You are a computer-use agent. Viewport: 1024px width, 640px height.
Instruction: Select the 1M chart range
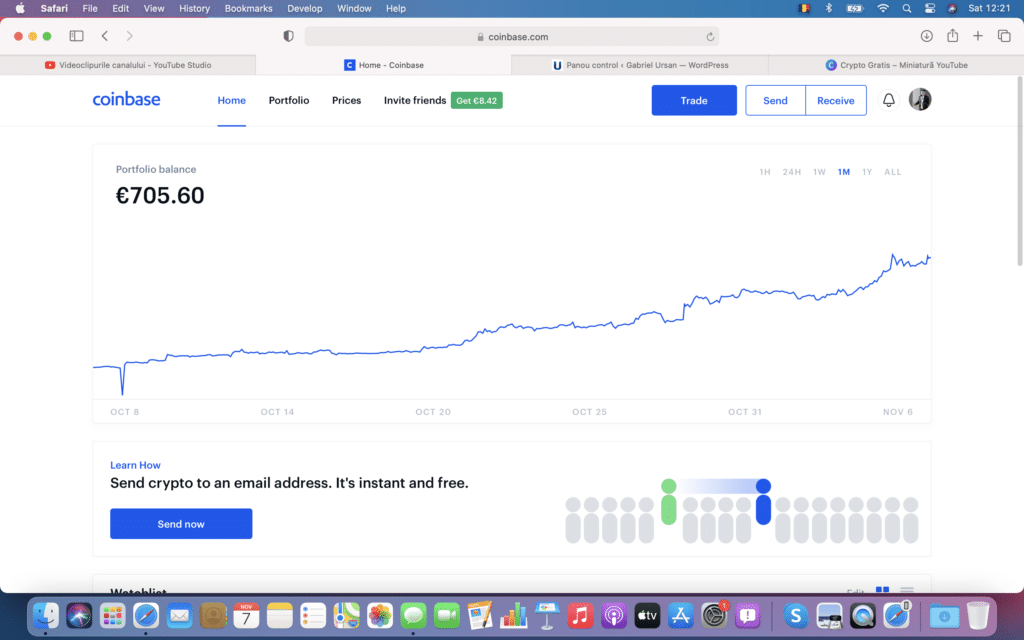(x=844, y=172)
